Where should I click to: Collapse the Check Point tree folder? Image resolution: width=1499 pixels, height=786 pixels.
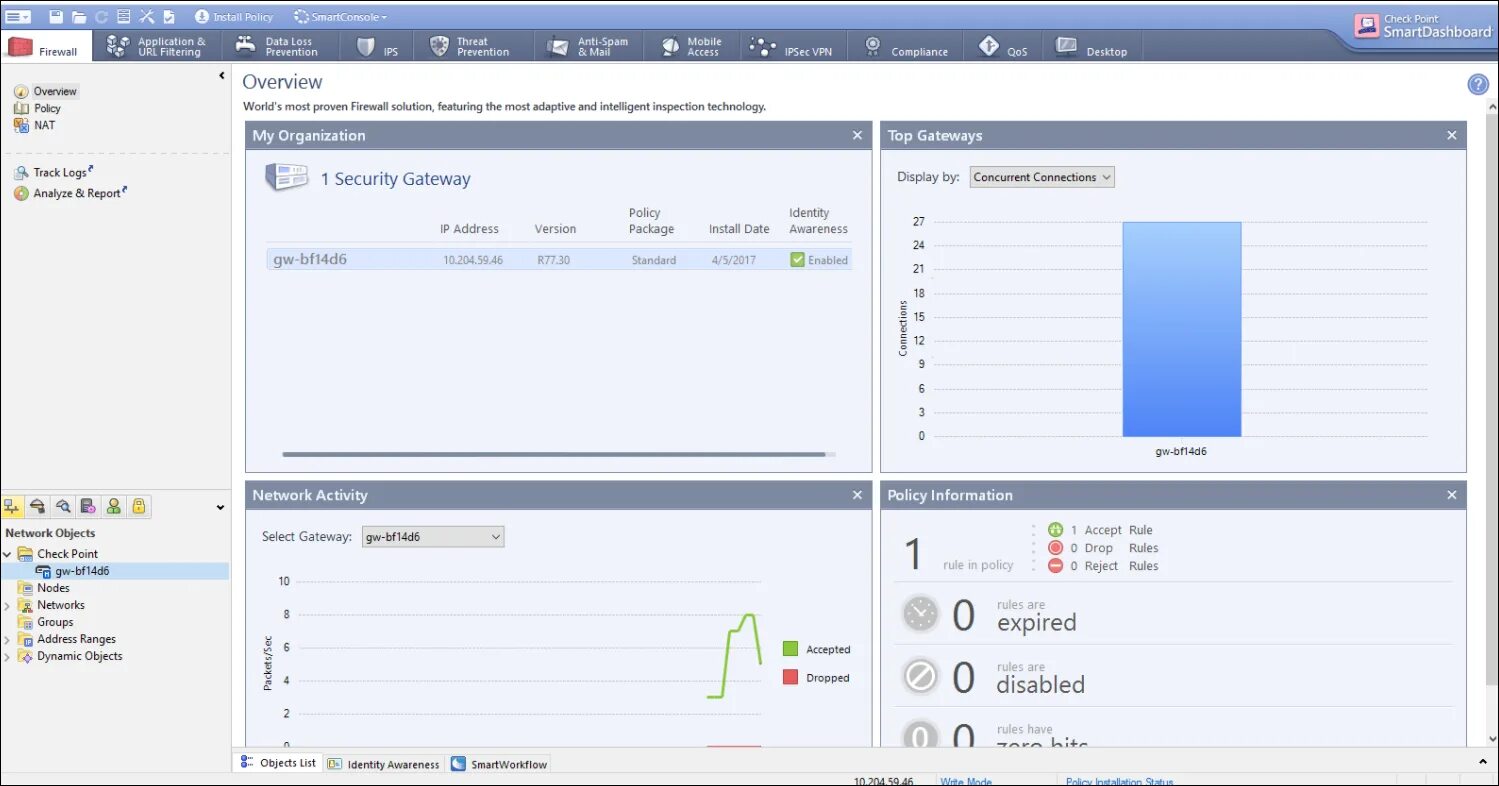(8, 554)
